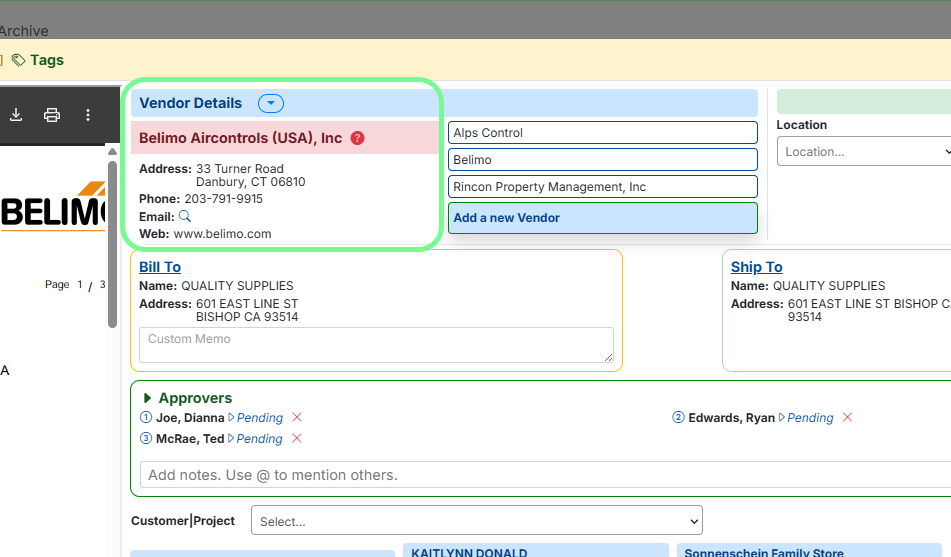Click the step 1 circle for Joe, Dianna
This screenshot has height=557, width=951.
pos(146,417)
